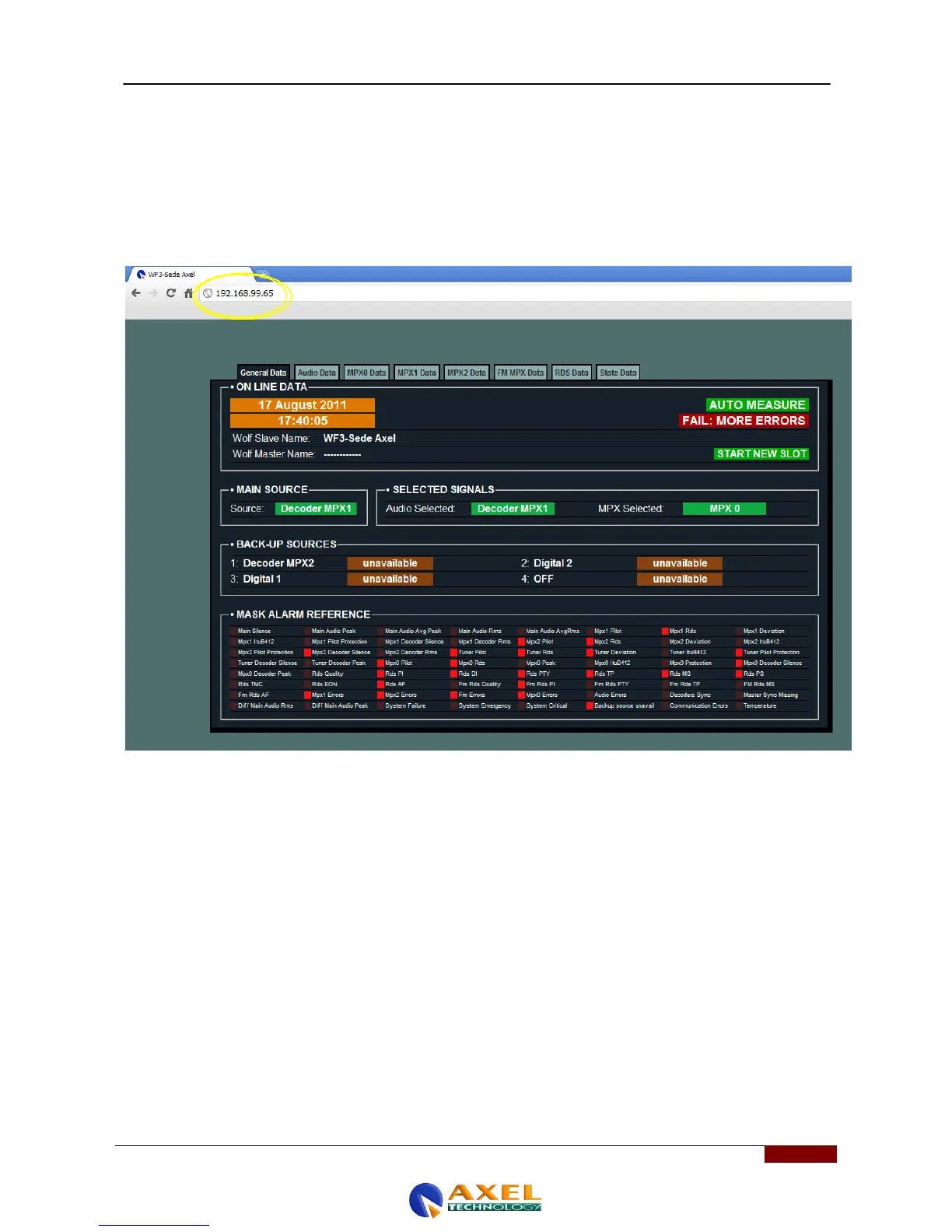Click the AUTO MEASURE green button

(758, 405)
